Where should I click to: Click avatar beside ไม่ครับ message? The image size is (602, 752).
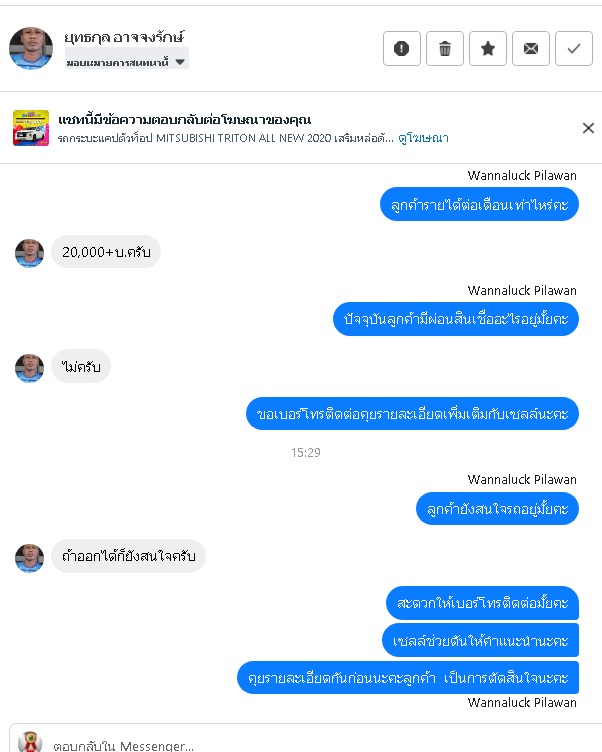(29, 368)
